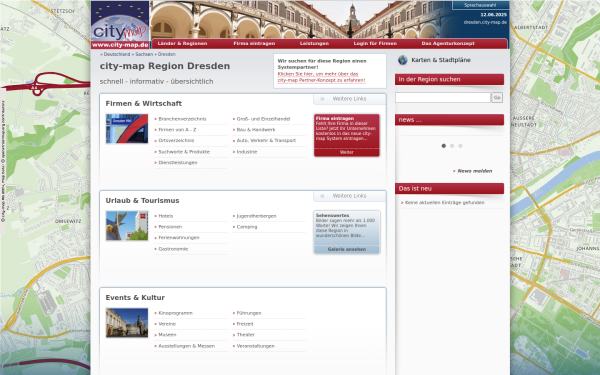Click the Go search button
Screen dimensions: 600x375
point(497,98)
